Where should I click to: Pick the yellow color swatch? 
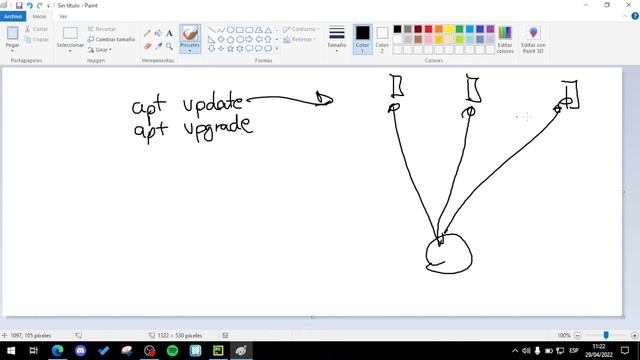click(449, 29)
